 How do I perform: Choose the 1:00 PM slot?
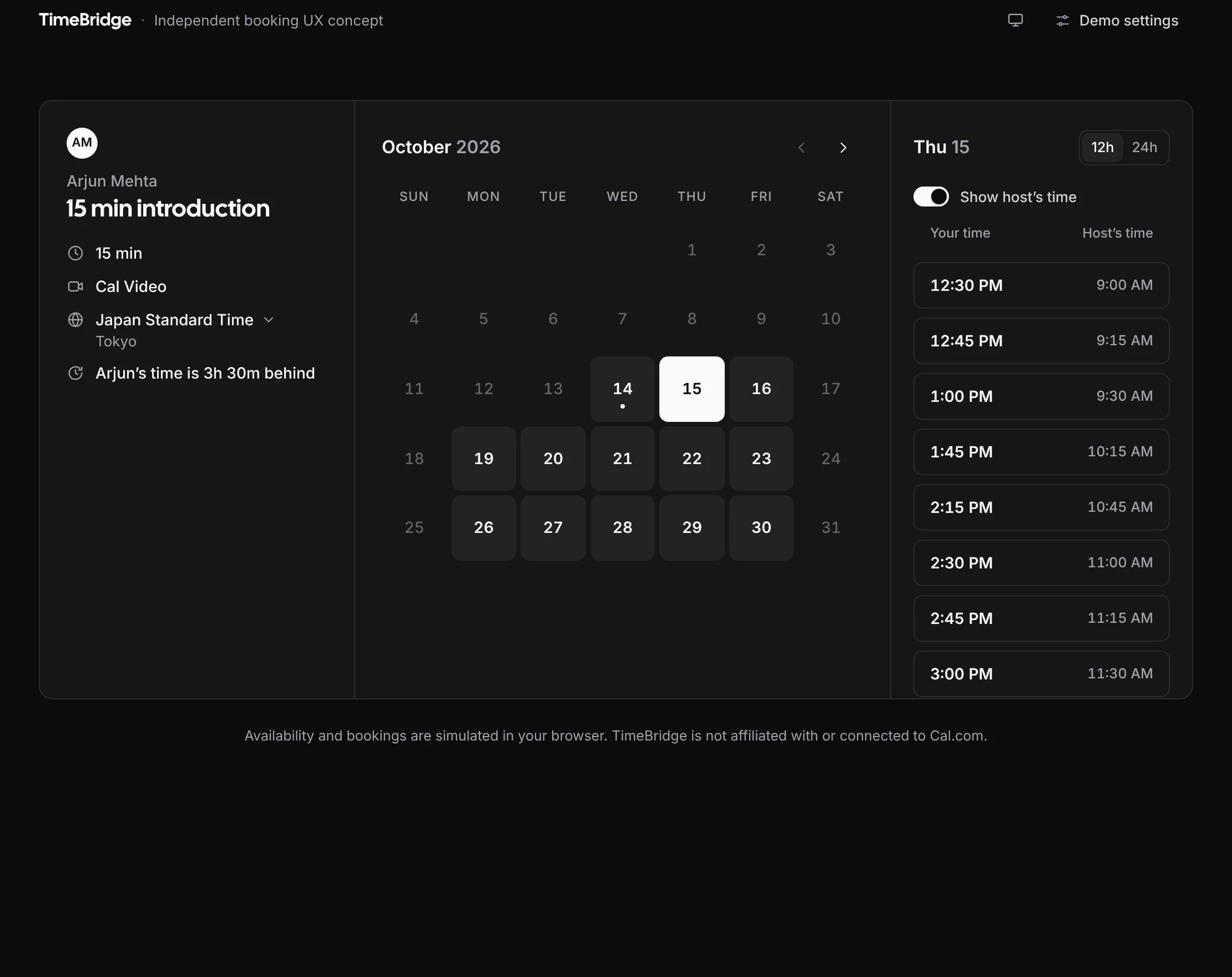point(1041,396)
